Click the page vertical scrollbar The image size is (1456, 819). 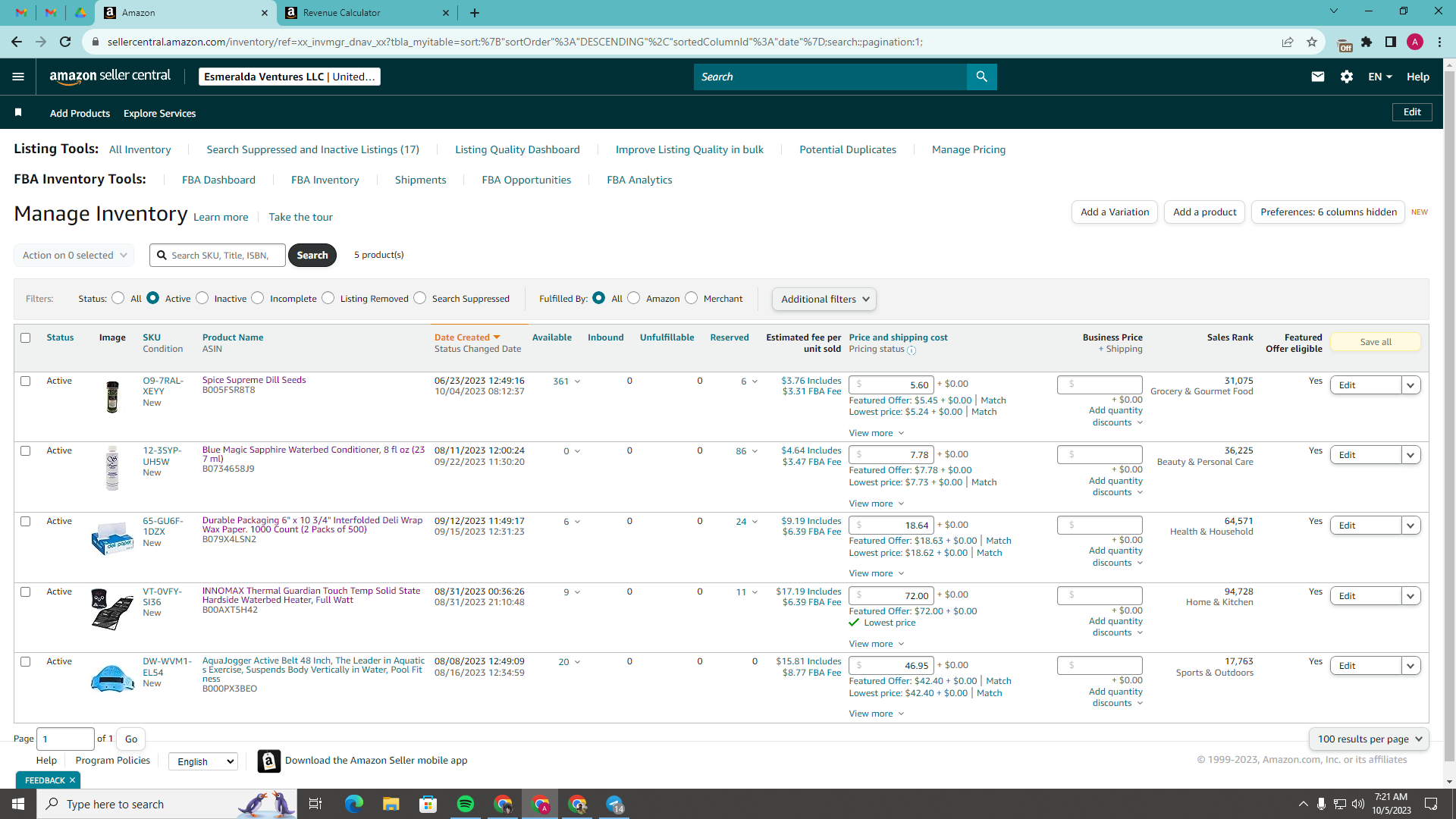pyautogui.click(x=1449, y=417)
